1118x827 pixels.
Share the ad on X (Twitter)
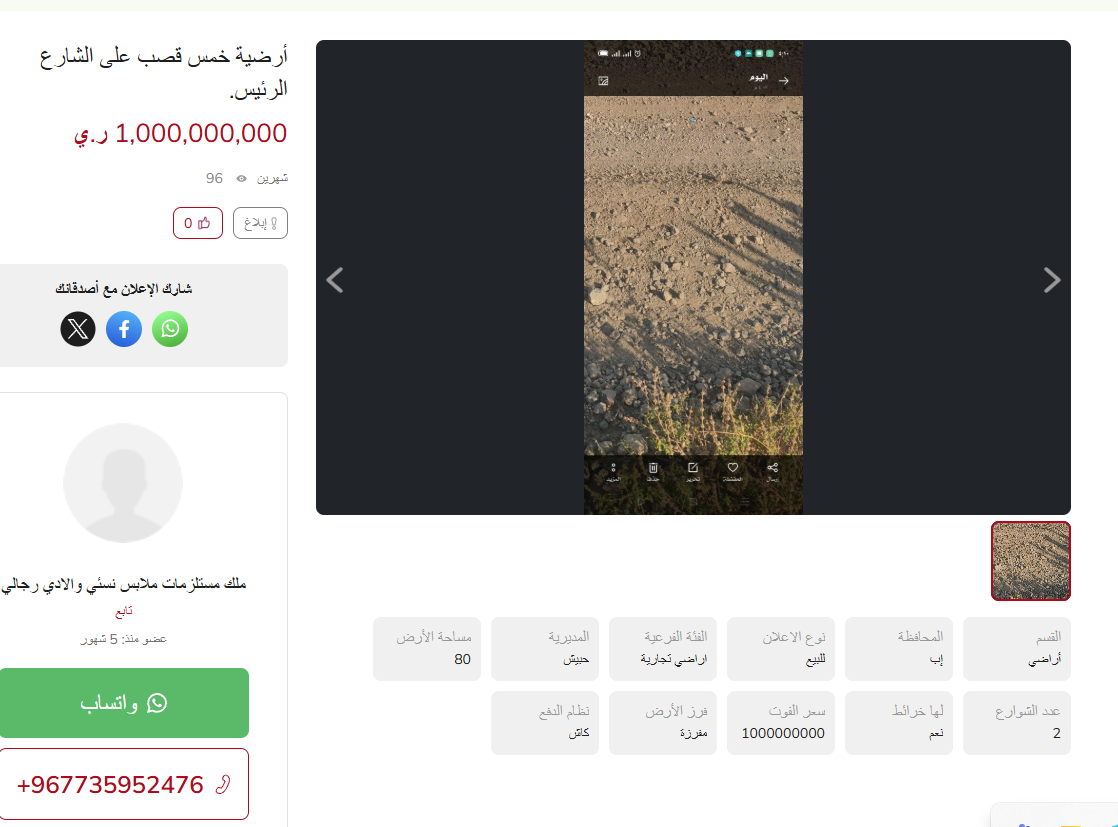click(78, 329)
